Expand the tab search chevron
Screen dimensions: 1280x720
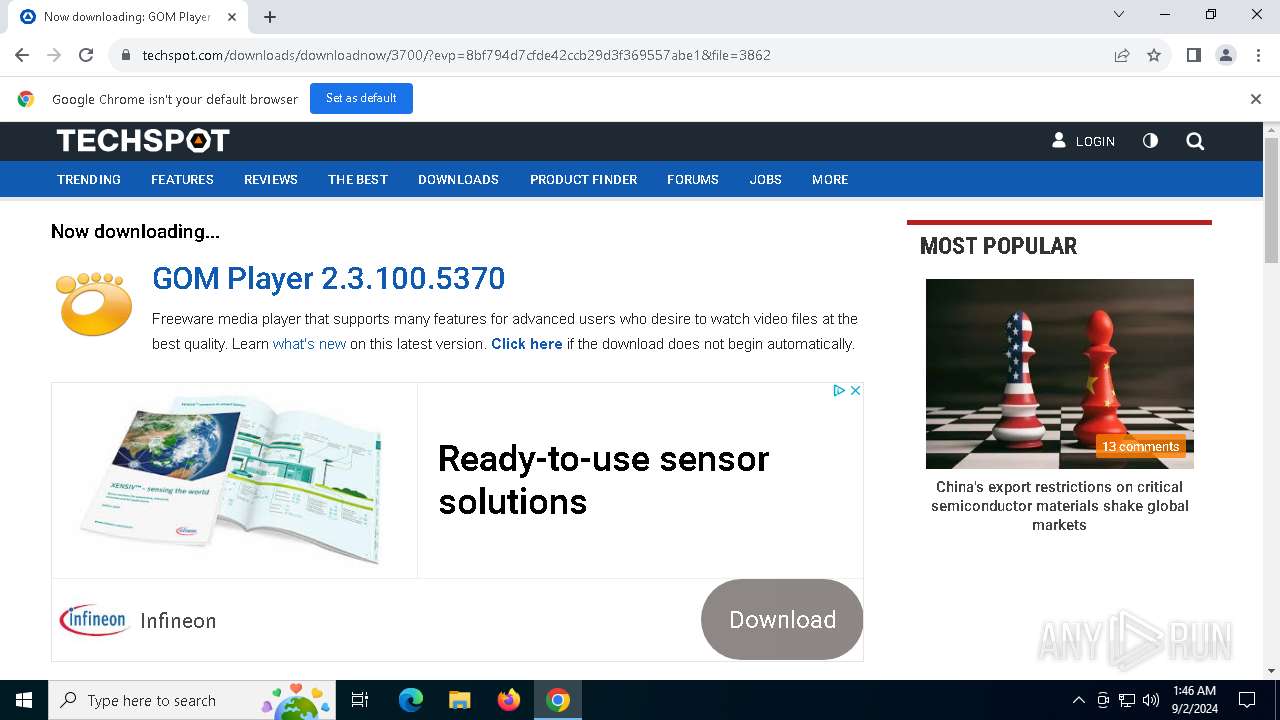pyautogui.click(x=1119, y=15)
